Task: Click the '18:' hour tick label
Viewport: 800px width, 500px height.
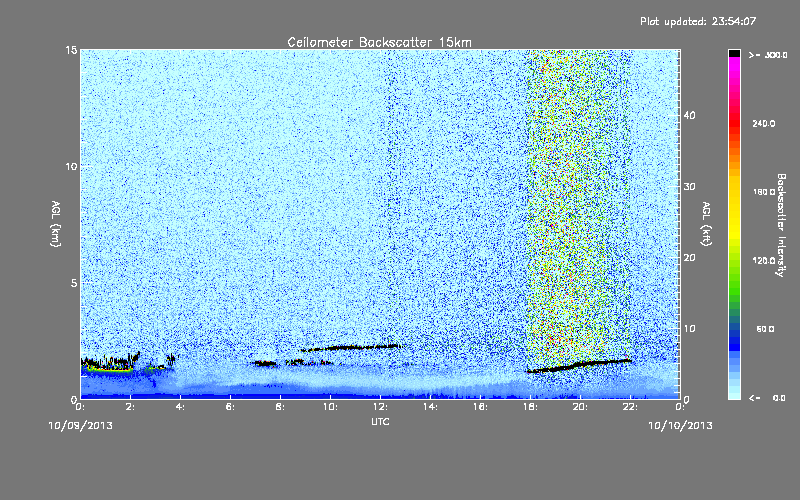Action: coord(530,407)
